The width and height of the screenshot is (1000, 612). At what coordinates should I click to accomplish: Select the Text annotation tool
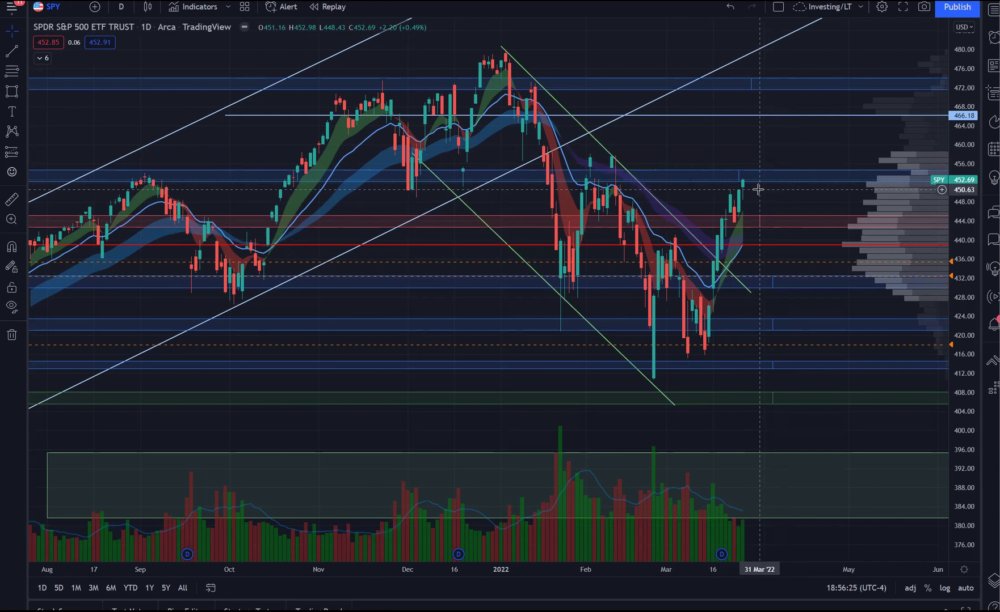(x=12, y=112)
